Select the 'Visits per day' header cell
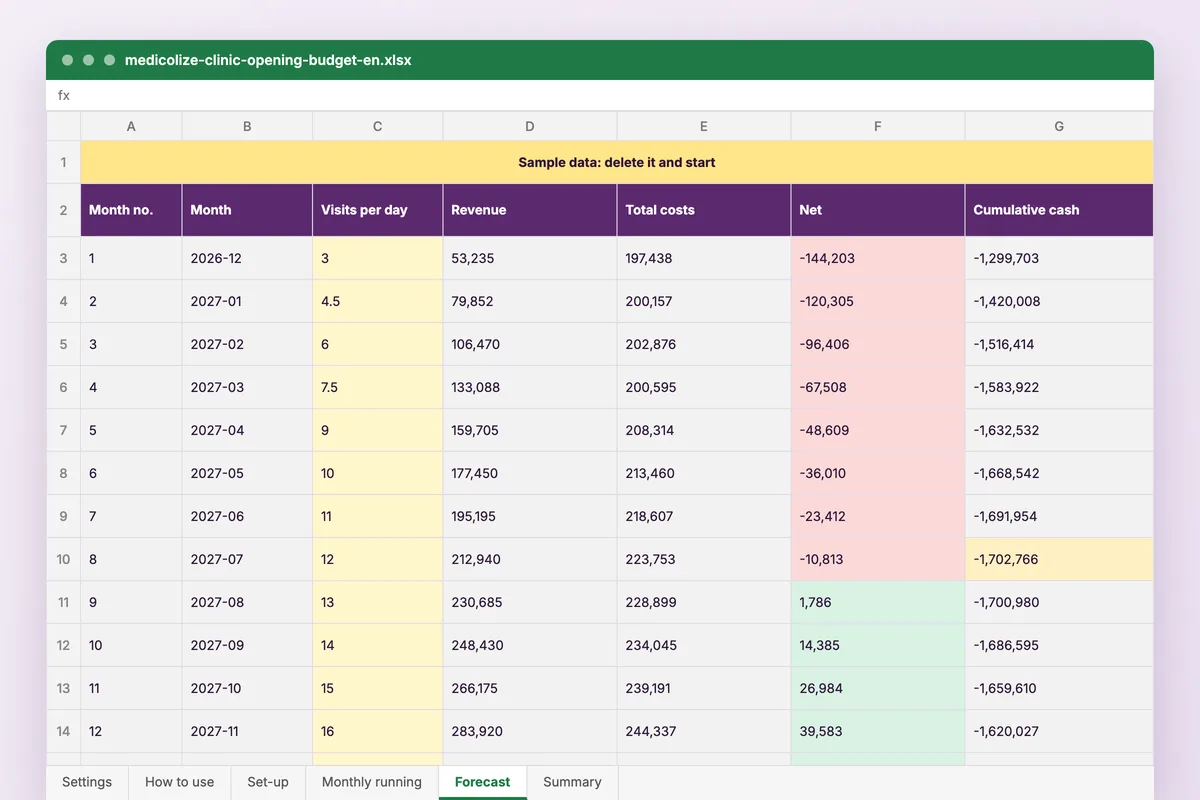The height and width of the screenshot is (800, 1200). (x=377, y=210)
